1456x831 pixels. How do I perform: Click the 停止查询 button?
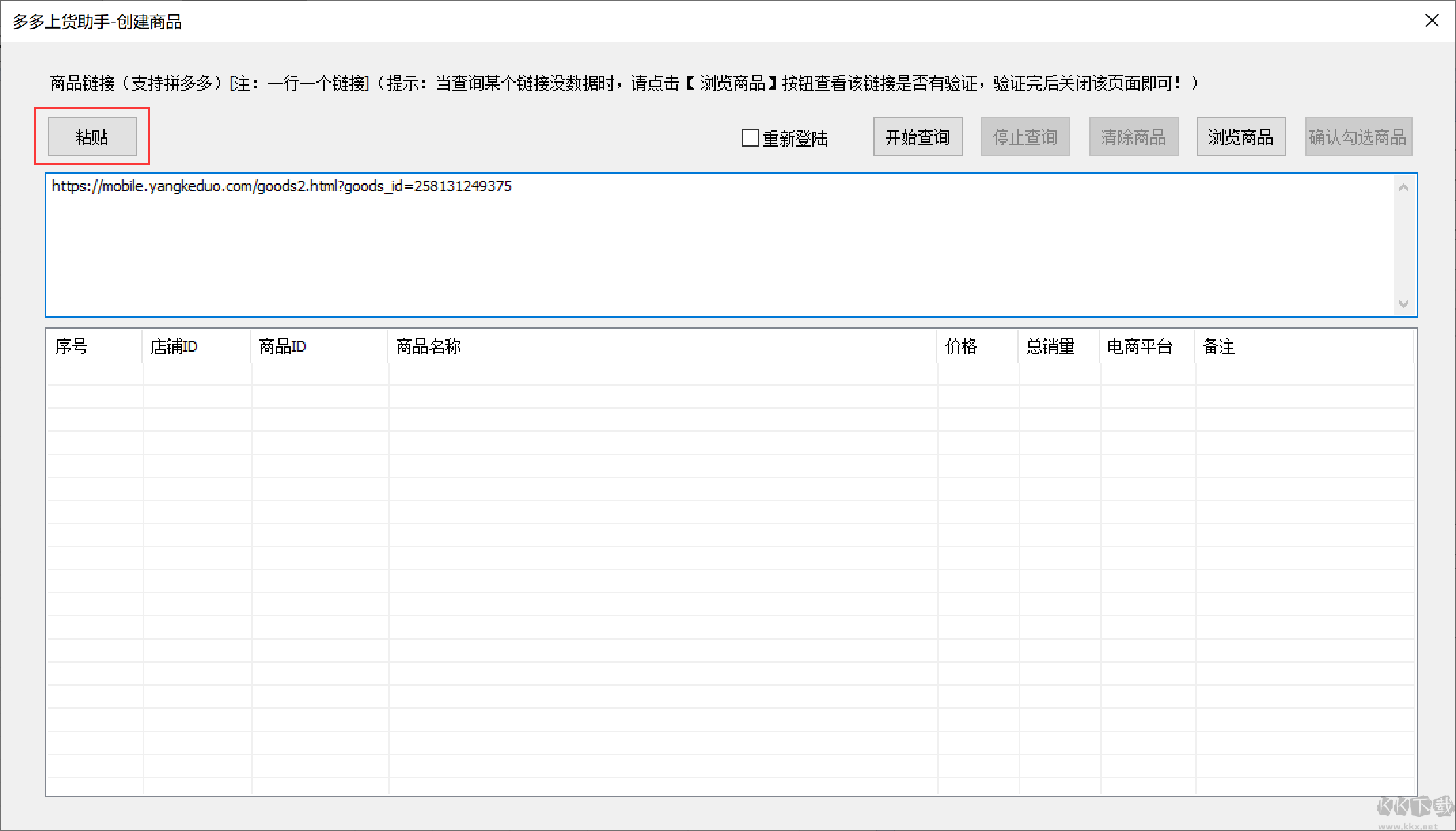click(1025, 137)
